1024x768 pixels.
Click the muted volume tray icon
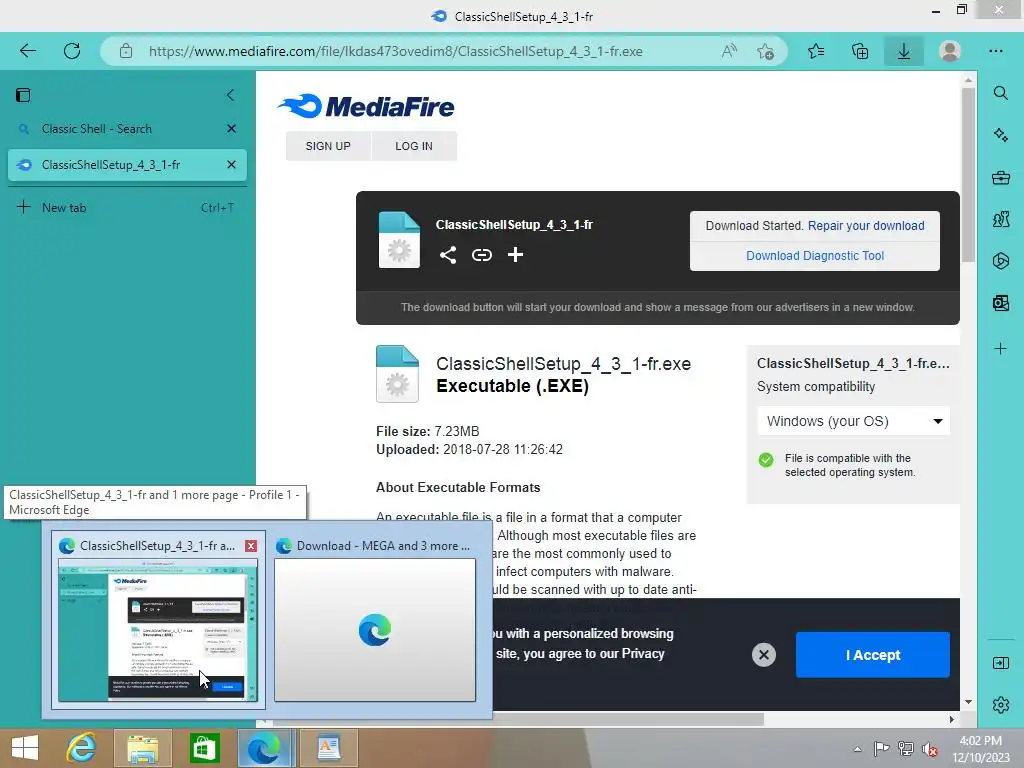point(929,749)
